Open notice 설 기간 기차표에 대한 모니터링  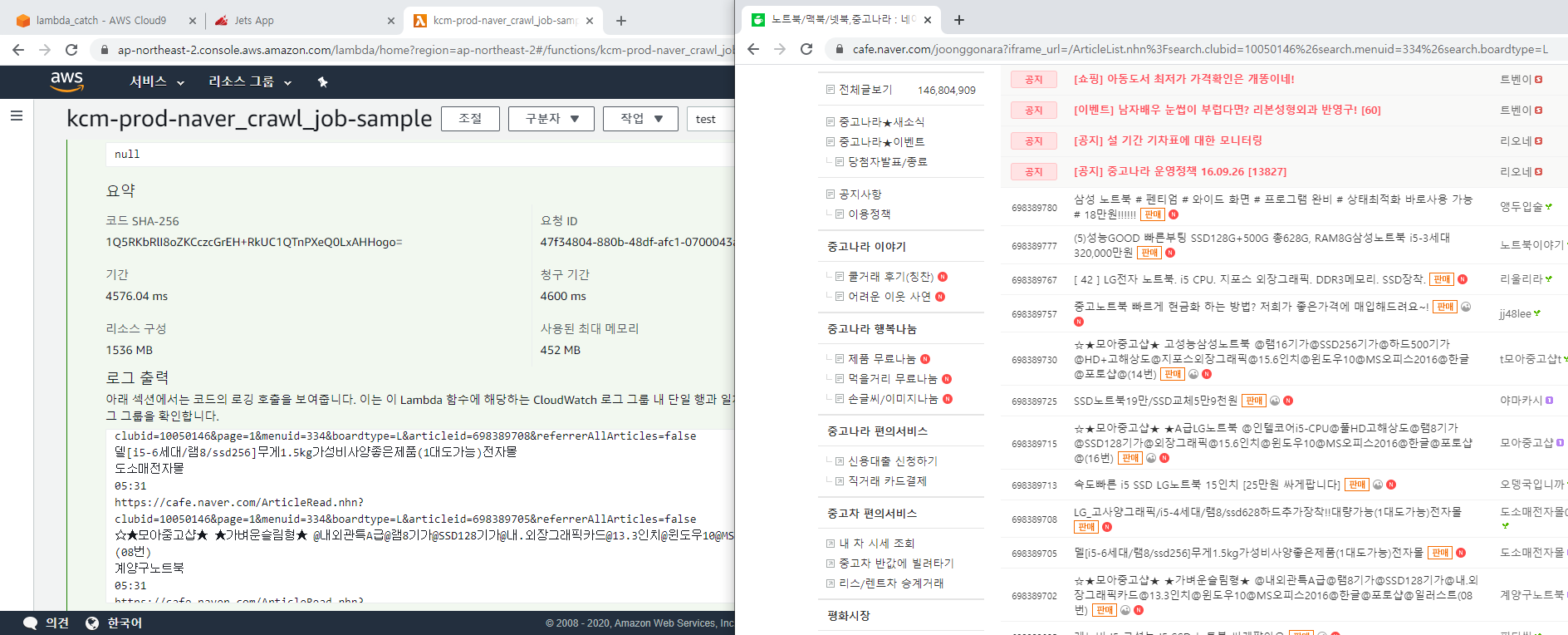tap(1168, 140)
